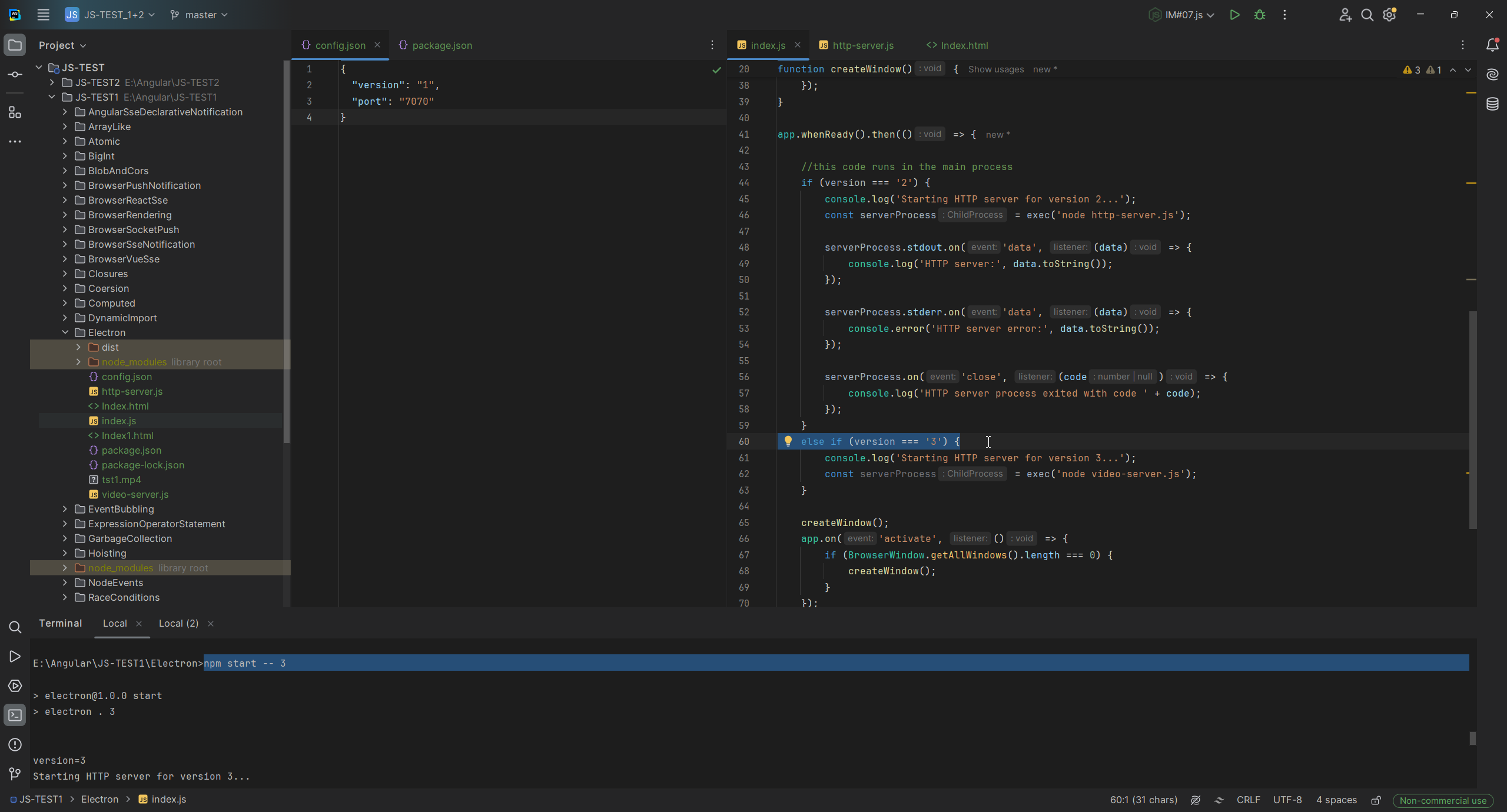Expand the JS-TEST2 project node

52,82
